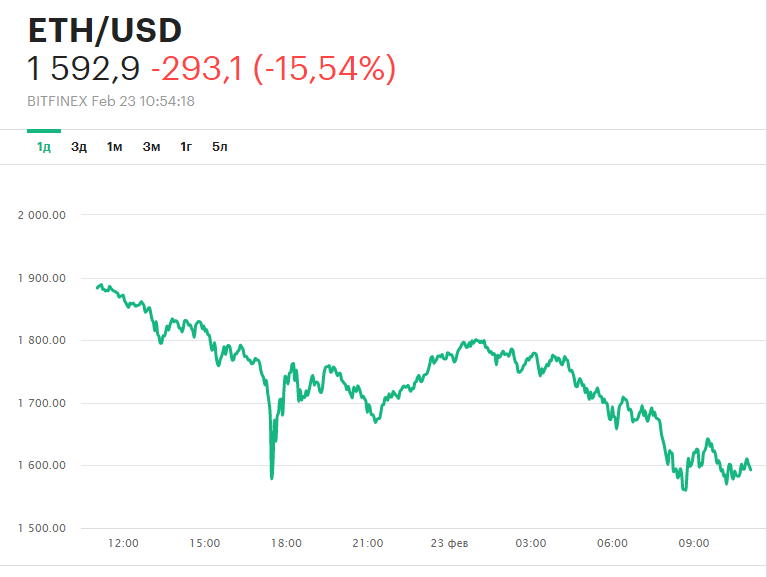Select the 1д timeframe tab
The image size is (767, 577).
point(44,147)
